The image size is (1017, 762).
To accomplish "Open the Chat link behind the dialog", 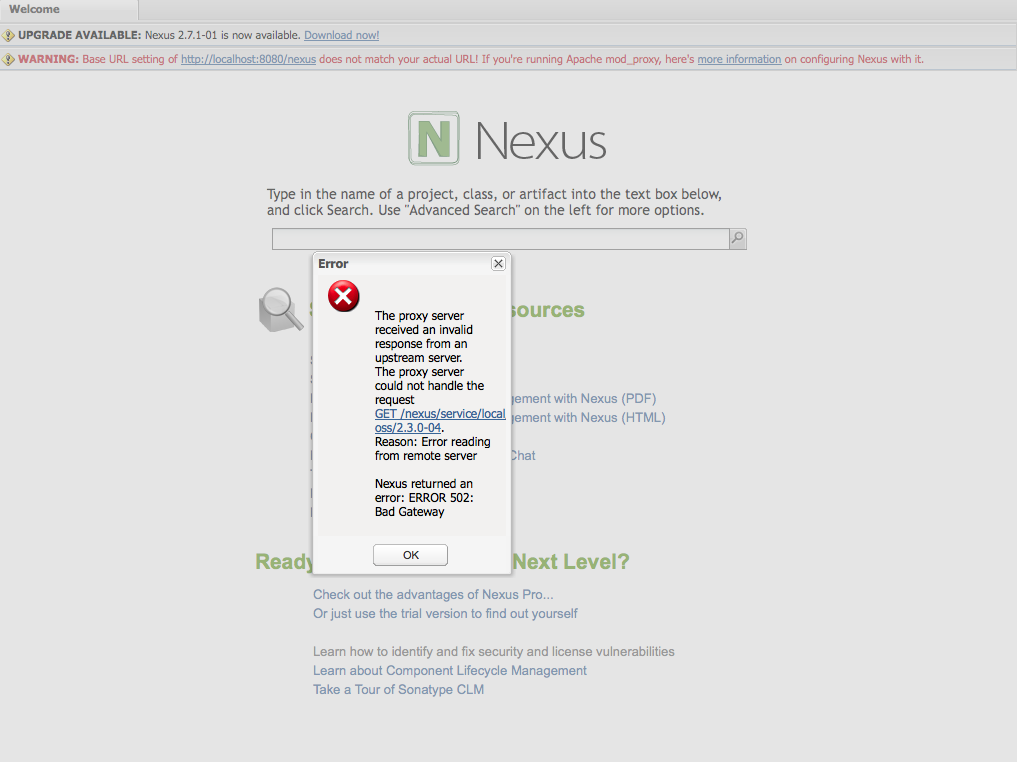I will click(523, 455).
